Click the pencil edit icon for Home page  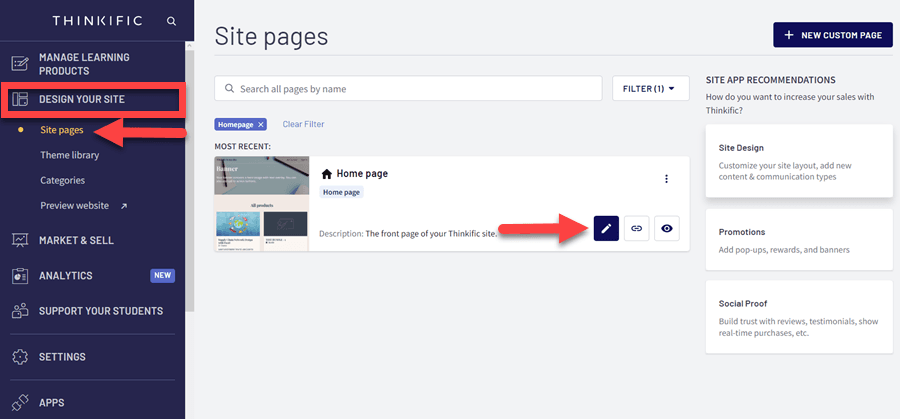pos(605,229)
